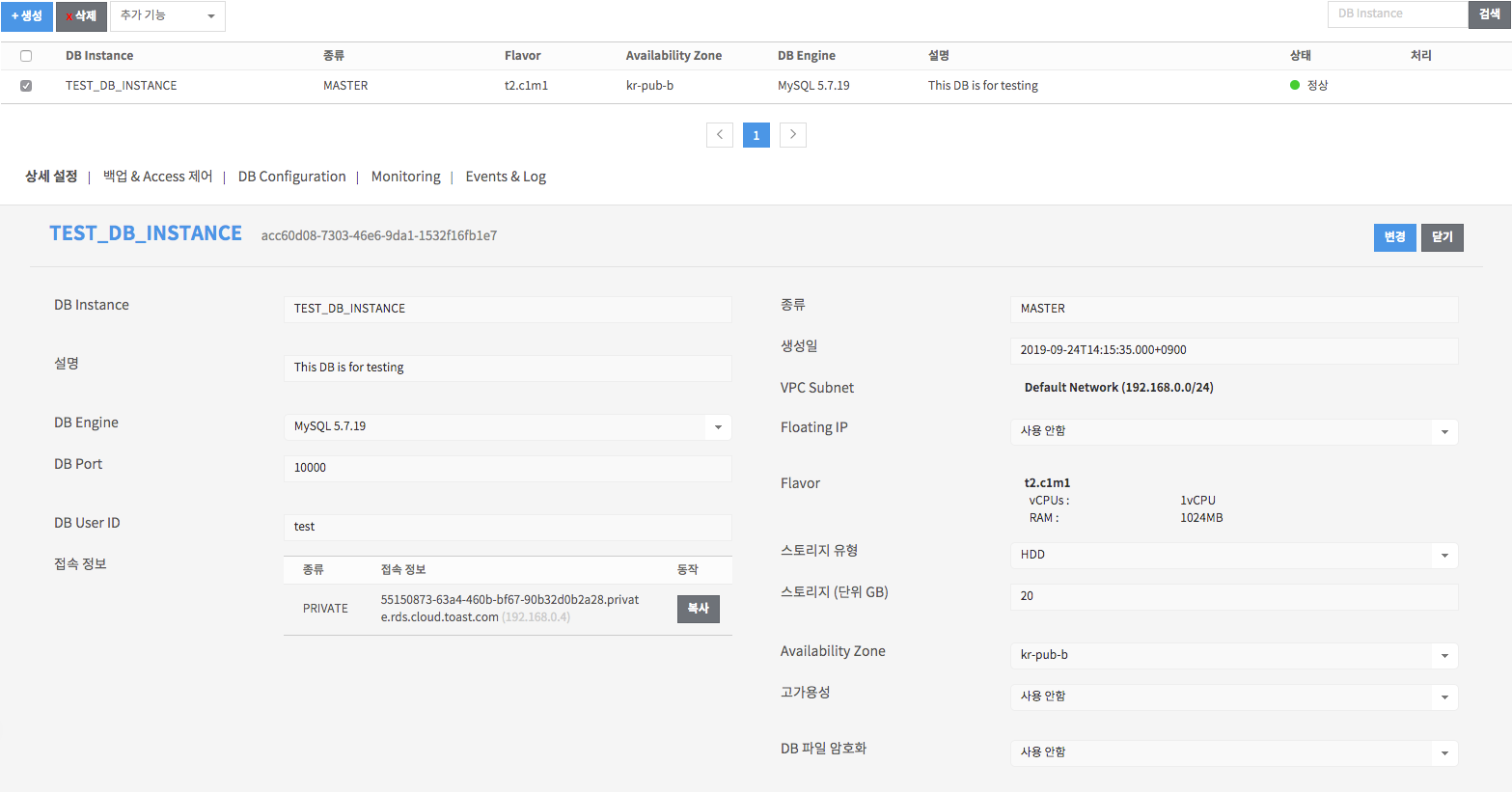1512x792 pixels.
Task: Expand the 스토리지 유형 HDD dropdown
Action: tap(1234, 555)
